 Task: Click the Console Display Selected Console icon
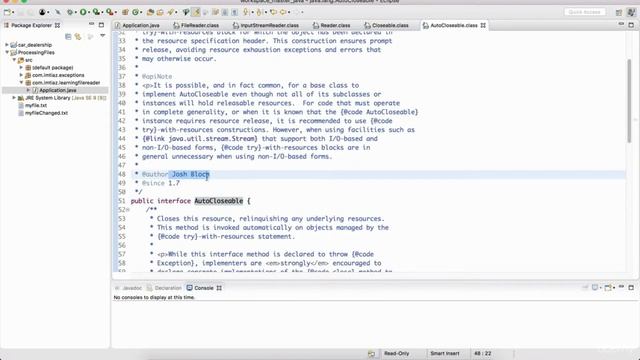pos(595,288)
